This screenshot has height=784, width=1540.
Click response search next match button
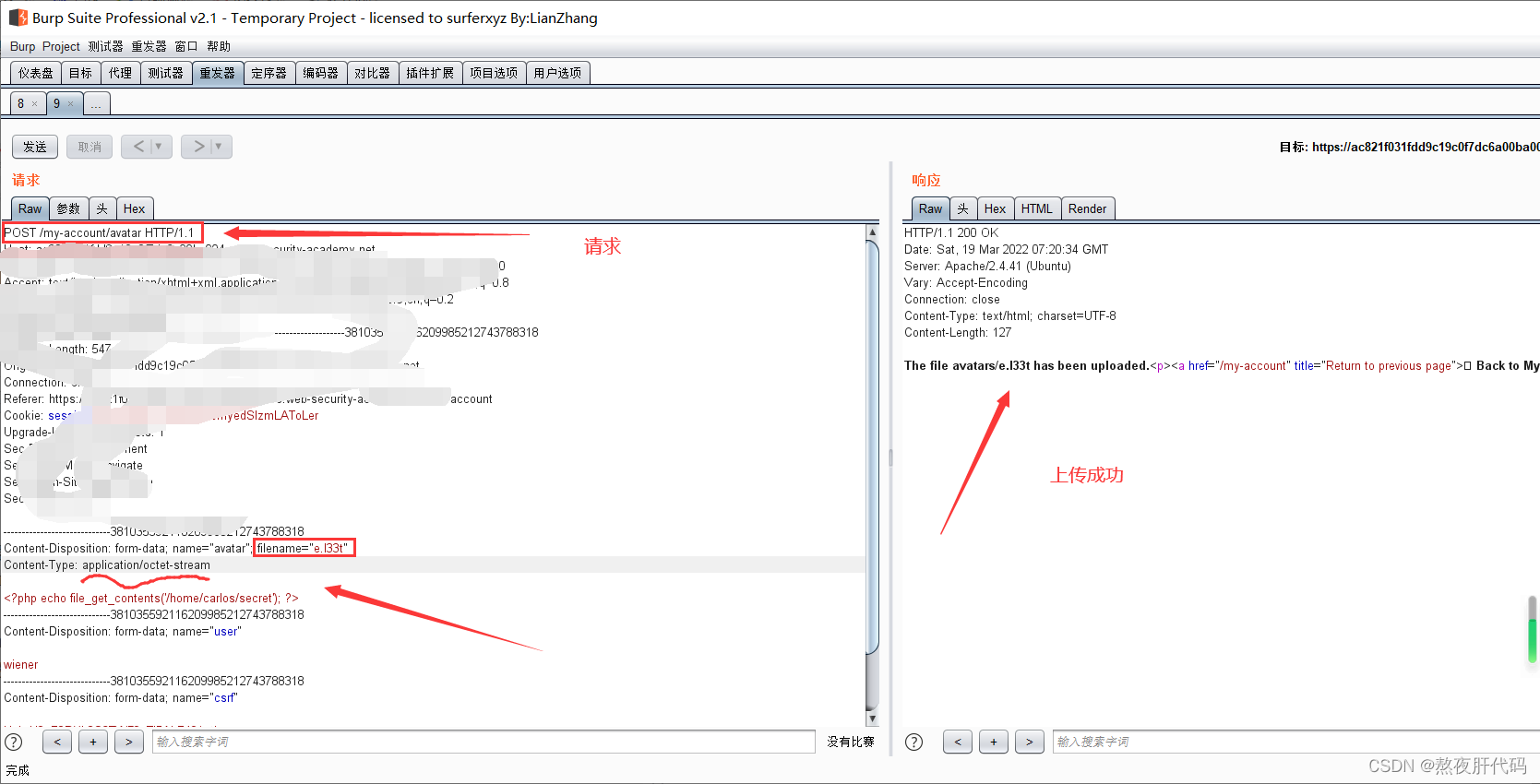[1030, 742]
